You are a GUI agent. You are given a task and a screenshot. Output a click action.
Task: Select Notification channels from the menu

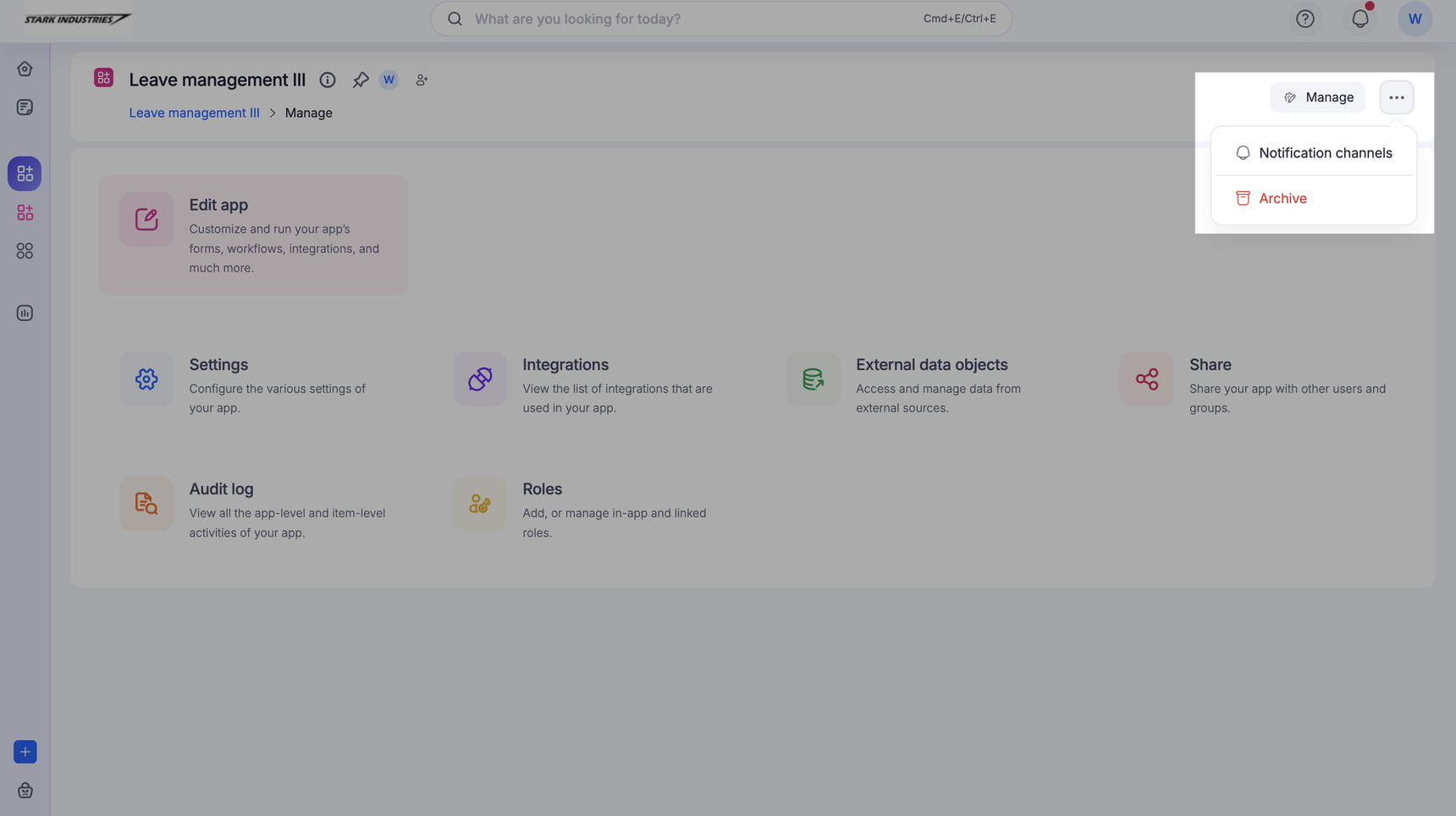pos(1314,153)
